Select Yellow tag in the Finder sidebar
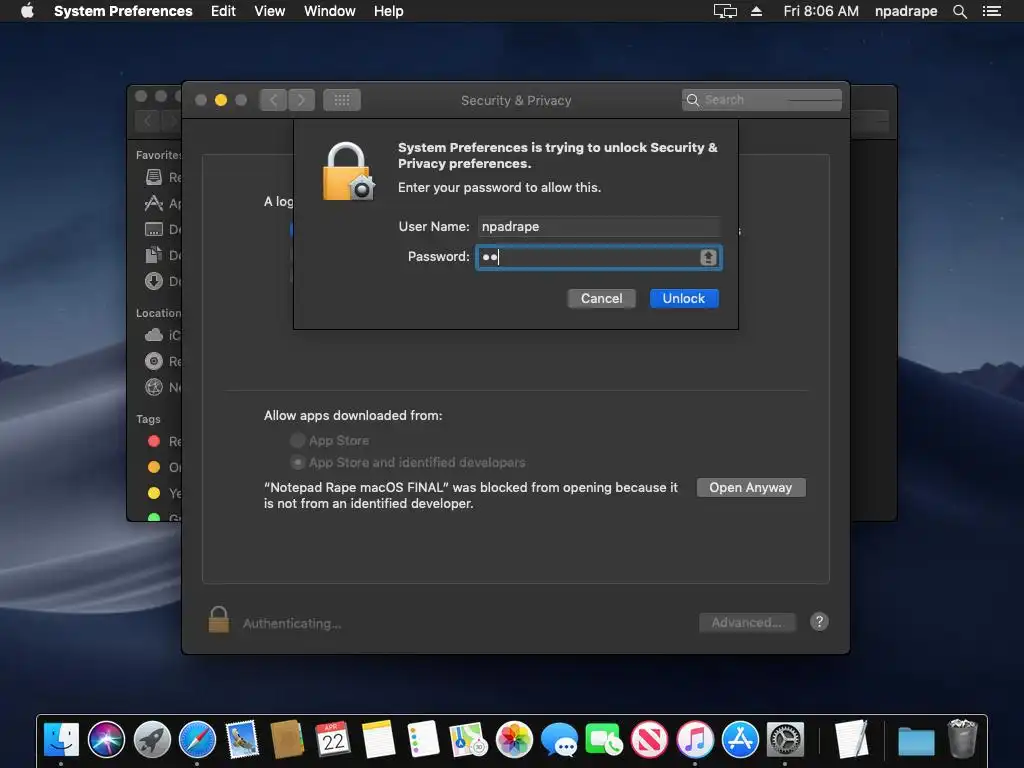This screenshot has height=768, width=1024. 163,493
